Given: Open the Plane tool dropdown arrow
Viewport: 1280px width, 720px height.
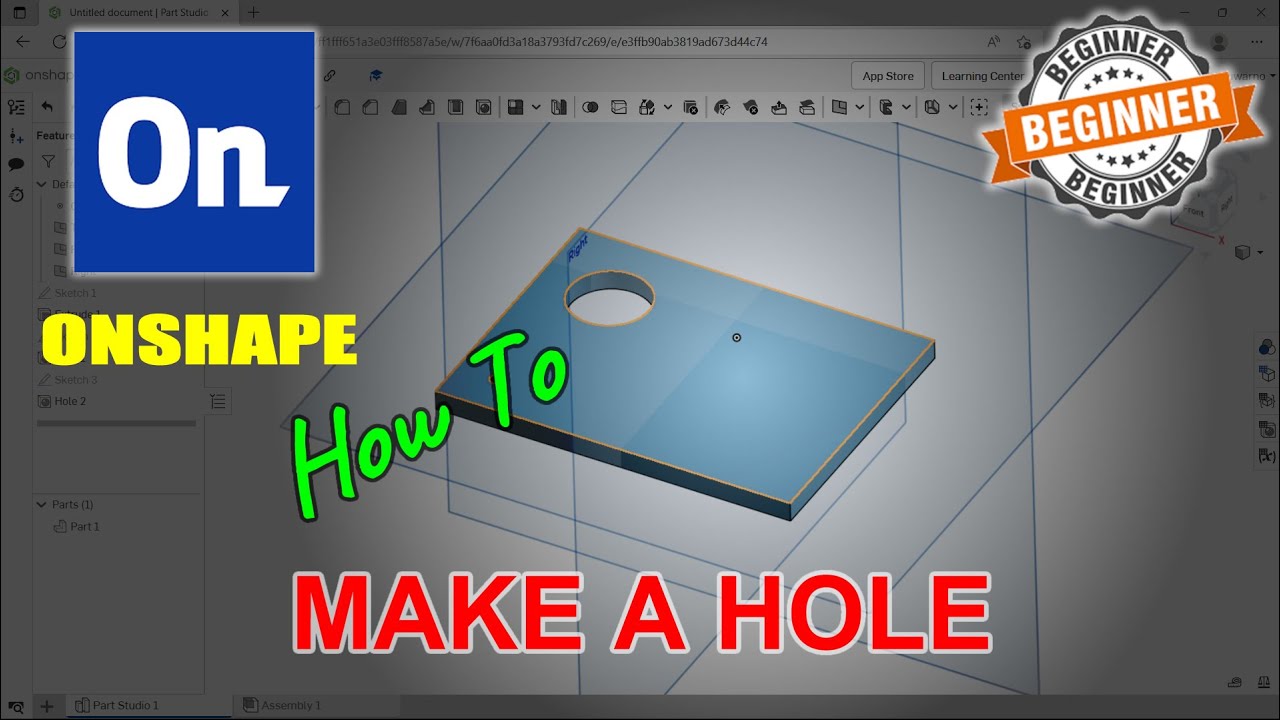Looking at the screenshot, I should [x=860, y=107].
